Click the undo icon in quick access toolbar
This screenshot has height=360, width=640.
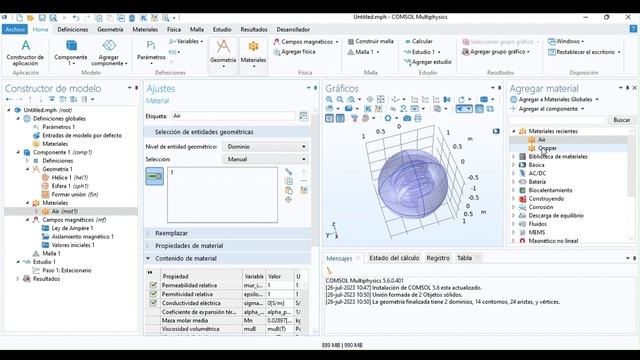click(76, 18)
